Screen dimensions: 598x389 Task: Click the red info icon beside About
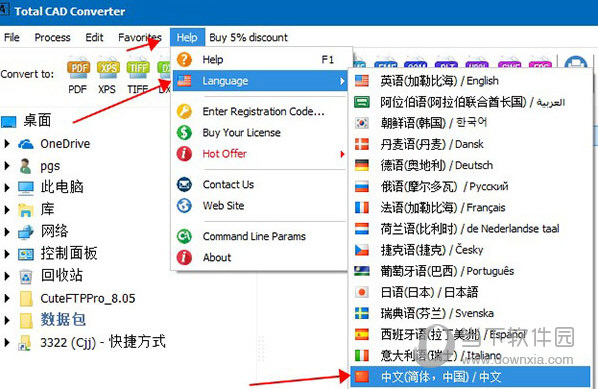[x=184, y=257]
